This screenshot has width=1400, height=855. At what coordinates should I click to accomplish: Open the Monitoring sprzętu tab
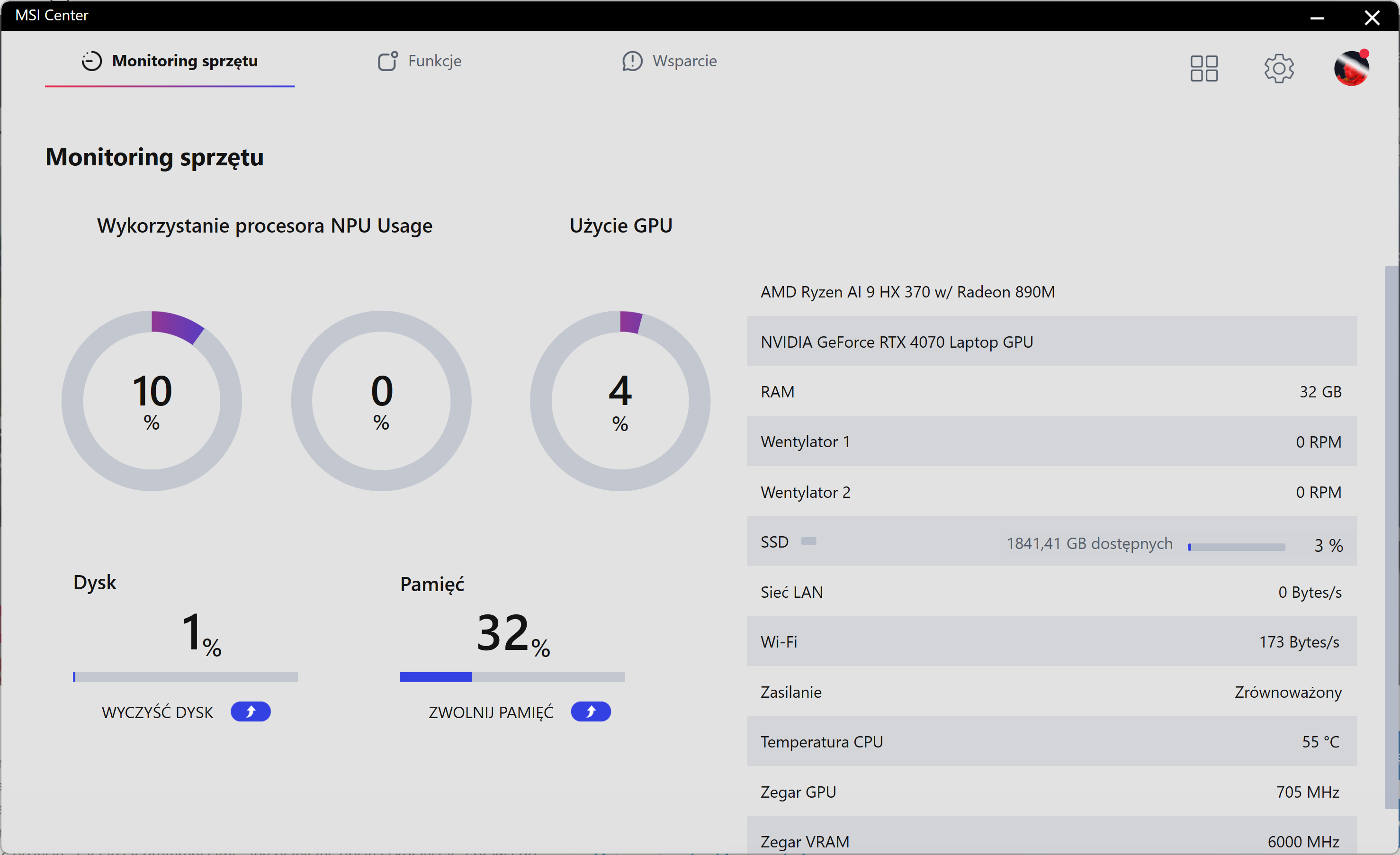coord(170,62)
